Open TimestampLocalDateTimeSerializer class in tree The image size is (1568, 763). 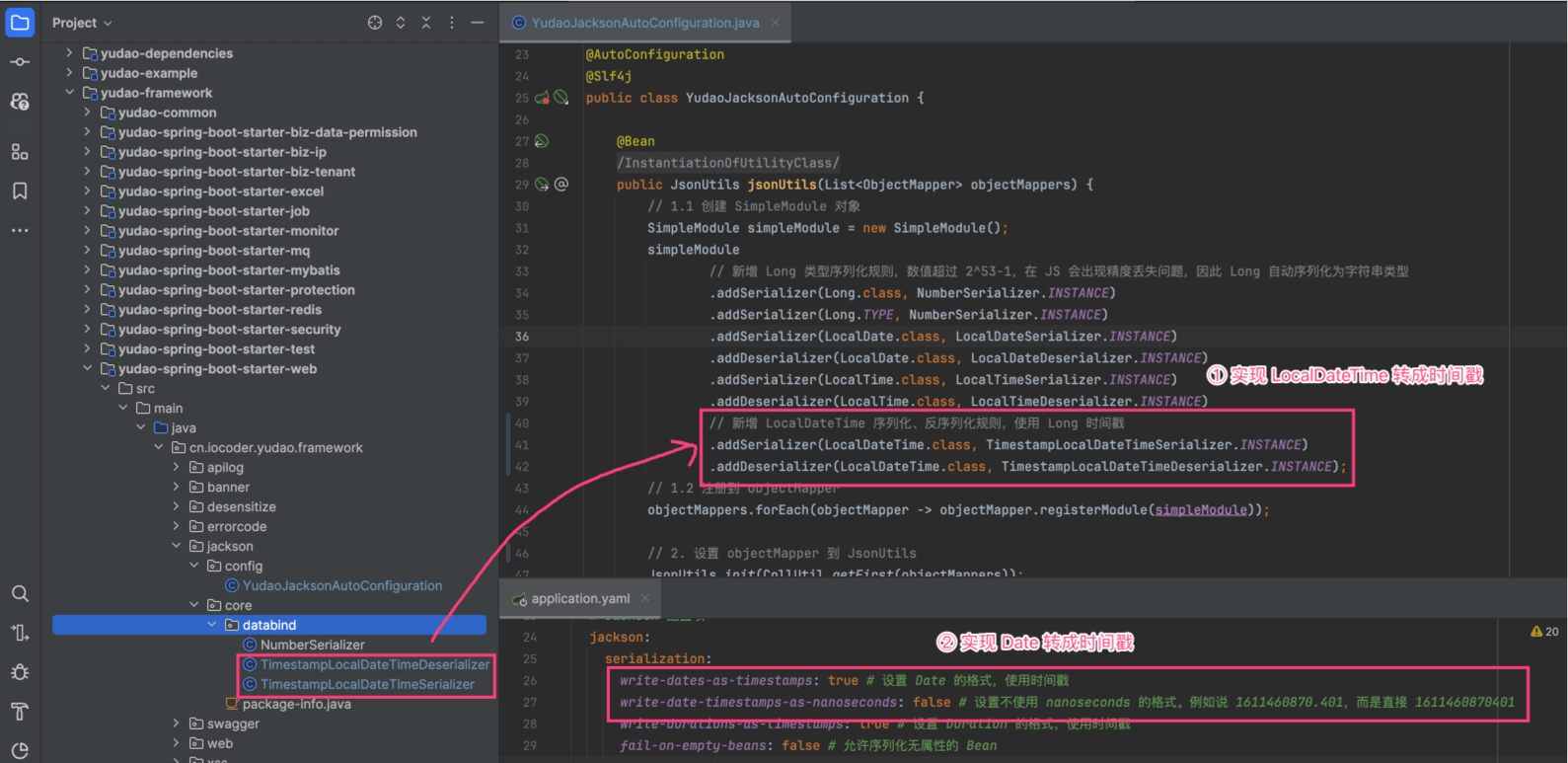tap(367, 684)
